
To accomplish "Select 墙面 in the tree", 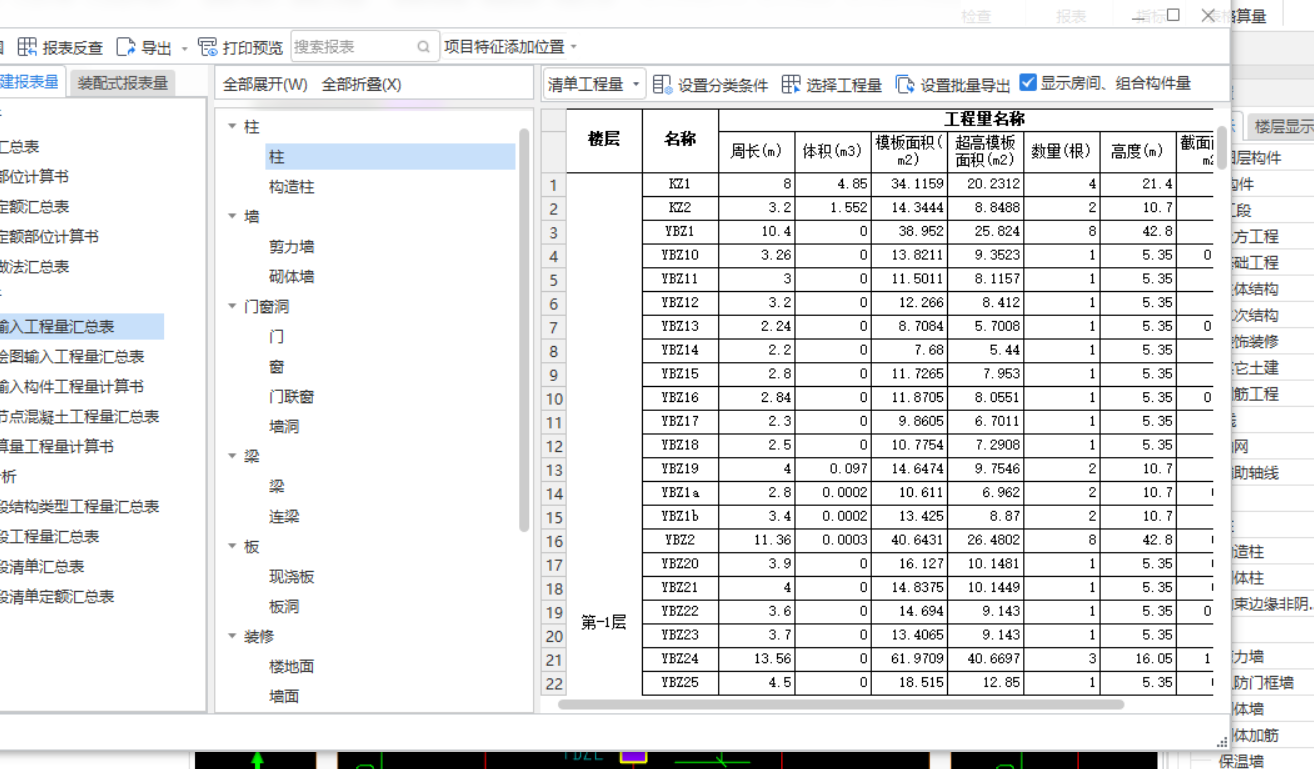I will tap(284, 697).
